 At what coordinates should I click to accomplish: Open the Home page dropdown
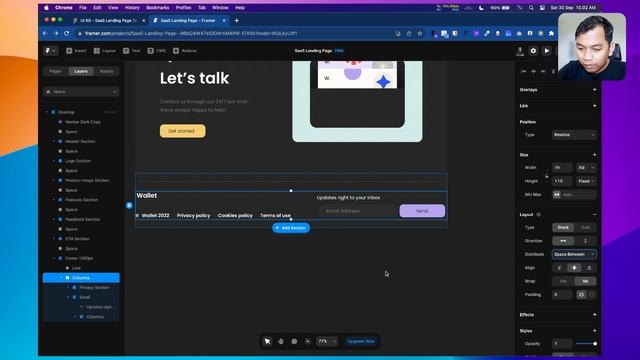[x=81, y=92]
